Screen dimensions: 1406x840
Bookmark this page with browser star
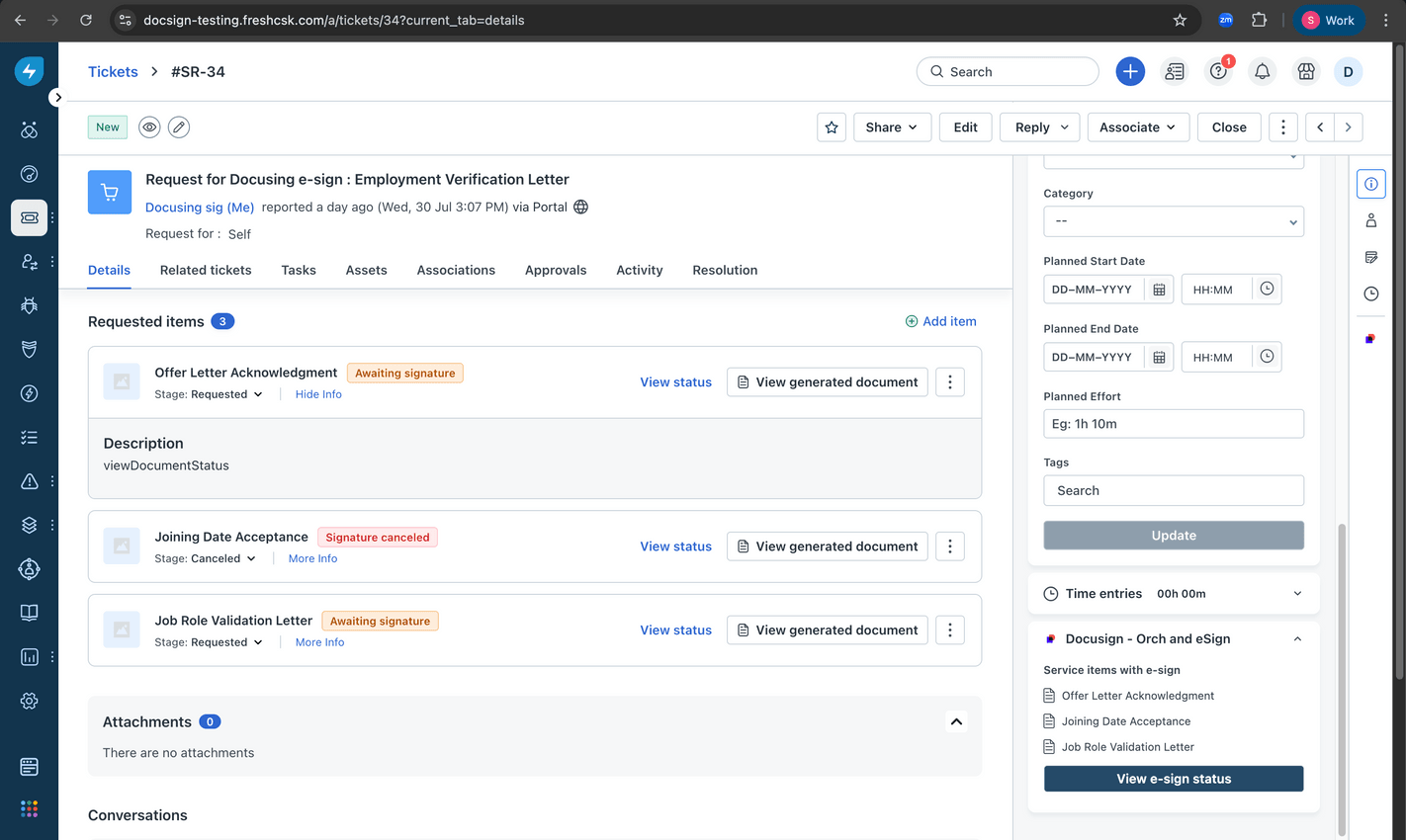point(1180,20)
